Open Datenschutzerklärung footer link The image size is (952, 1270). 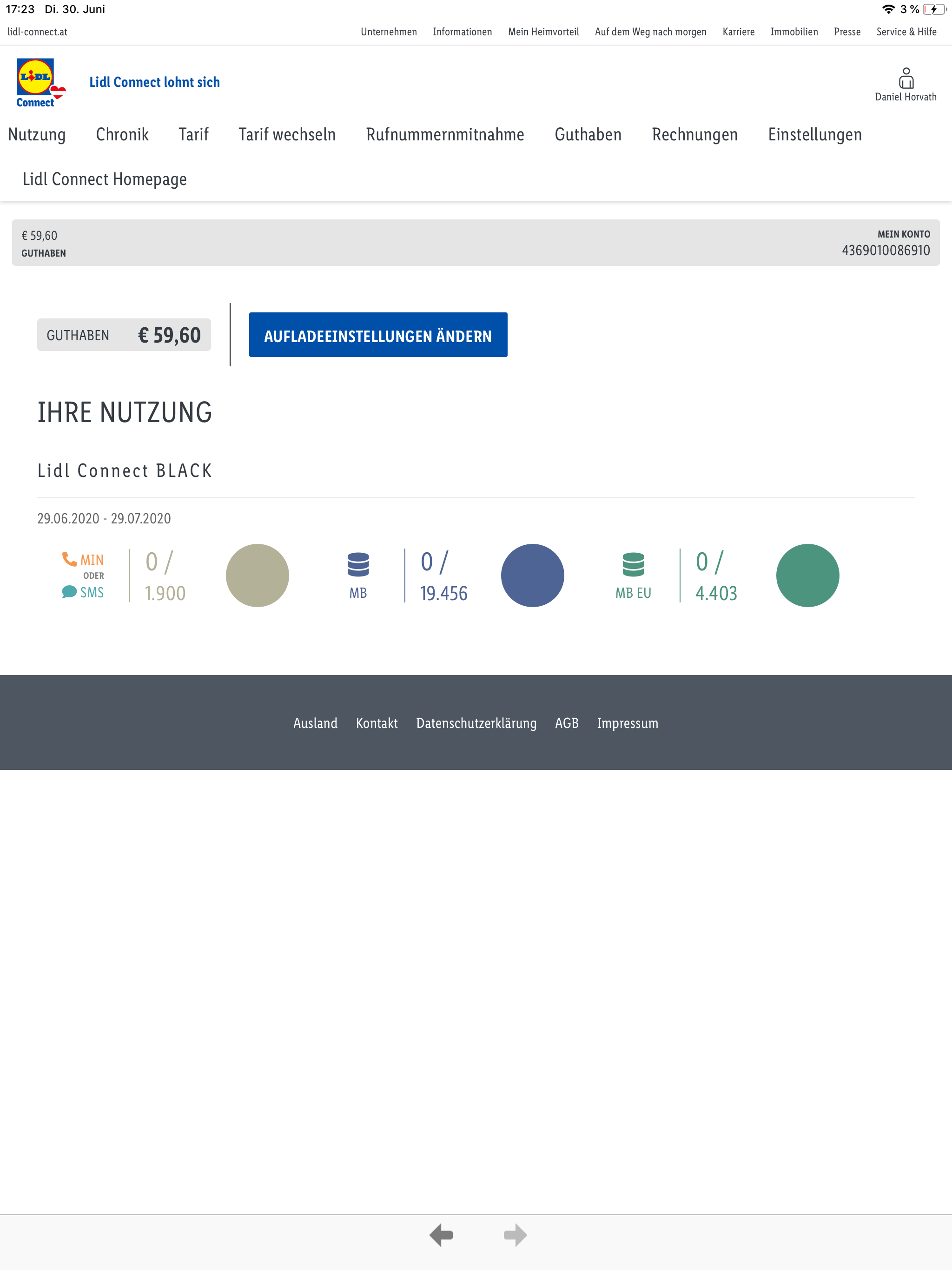point(476,723)
